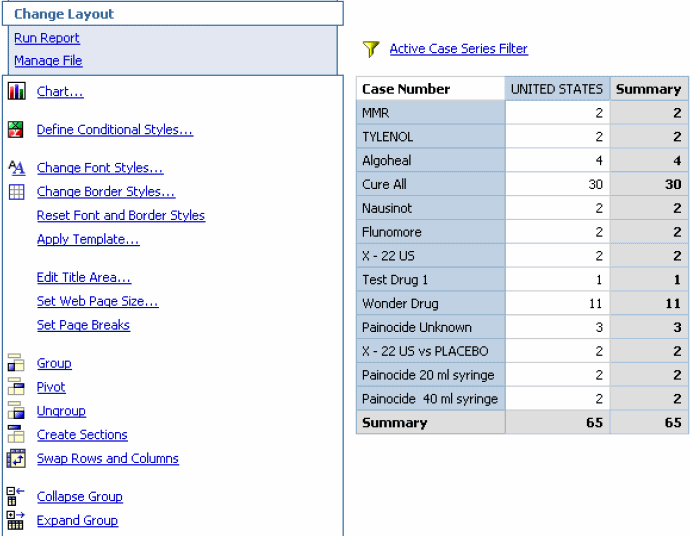
Task: Click Algoheal's UNITED STATES value 4
Action: click(557, 160)
